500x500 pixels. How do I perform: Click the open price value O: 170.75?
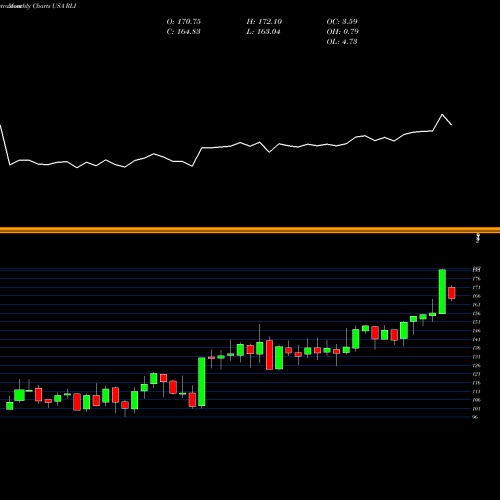(x=184, y=22)
